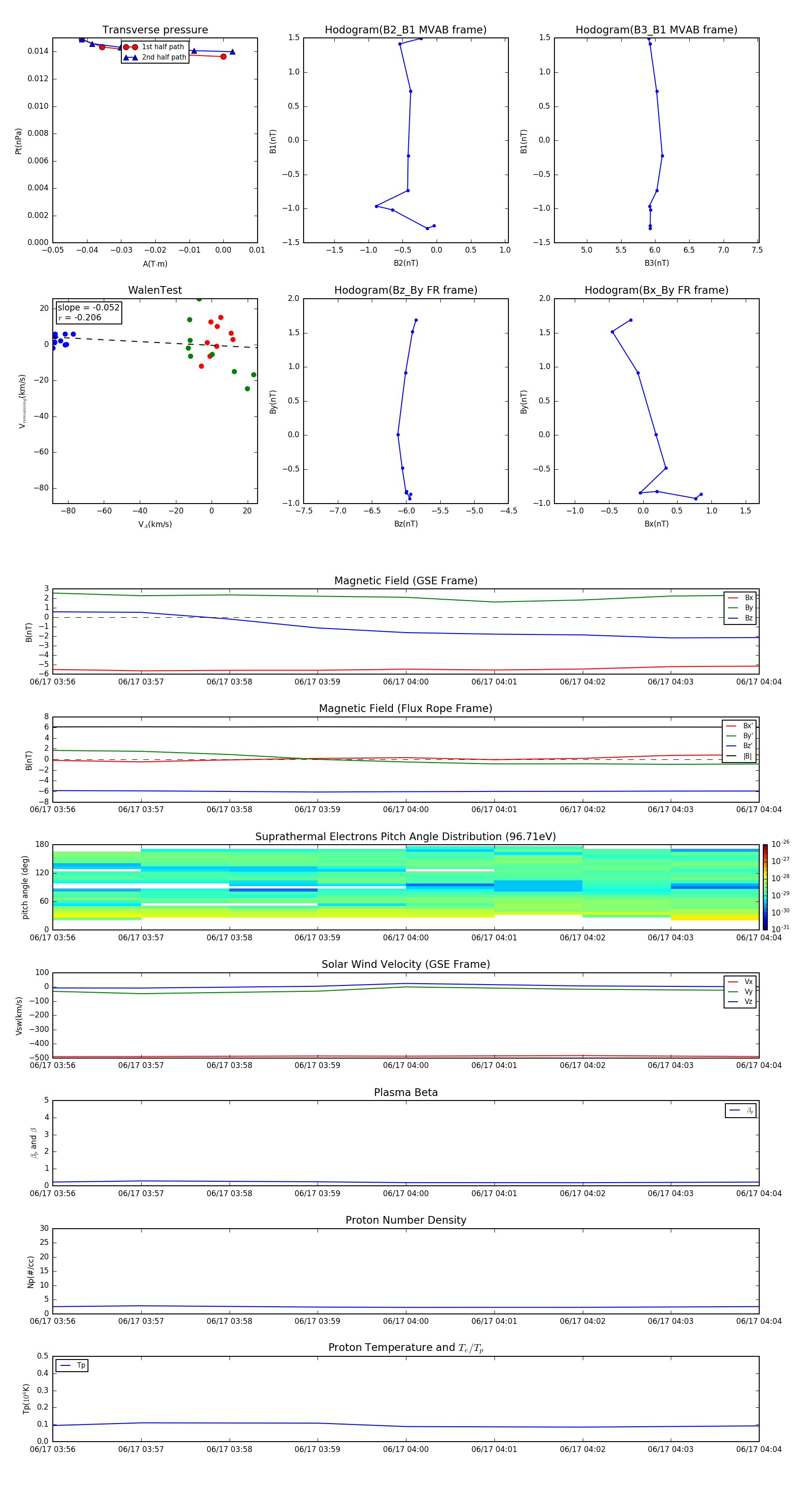Click the 'Suprathermal Electrons Pitch Angle Distribution' title
The height and width of the screenshot is (1489, 812).
(406, 837)
